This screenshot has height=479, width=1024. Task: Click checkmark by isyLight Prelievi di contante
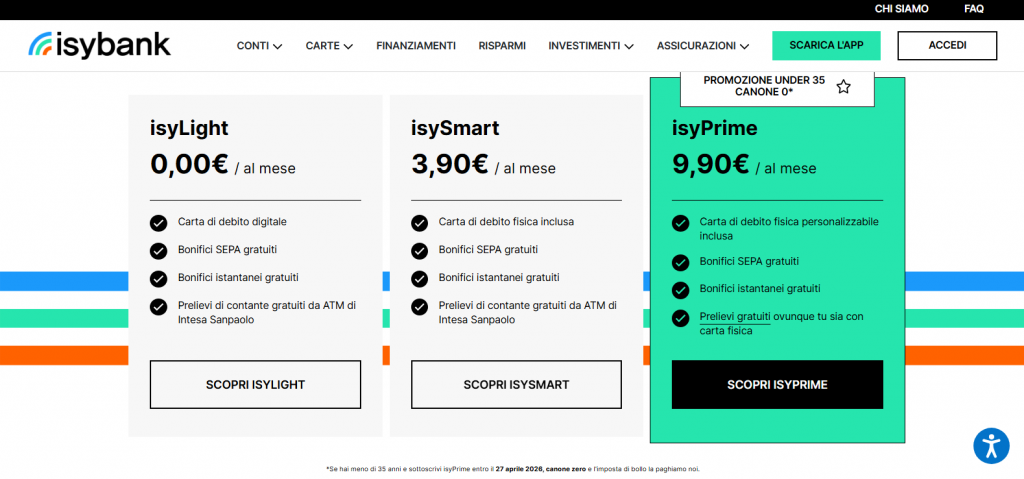click(158, 306)
